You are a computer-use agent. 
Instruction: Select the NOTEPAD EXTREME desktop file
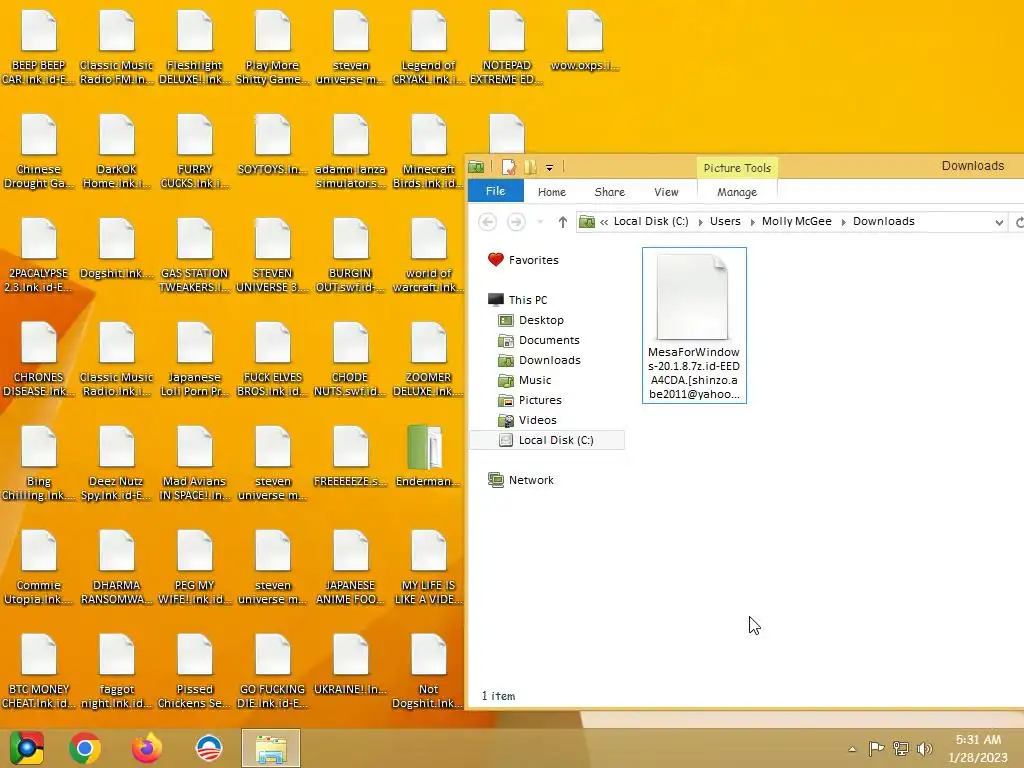click(x=506, y=48)
